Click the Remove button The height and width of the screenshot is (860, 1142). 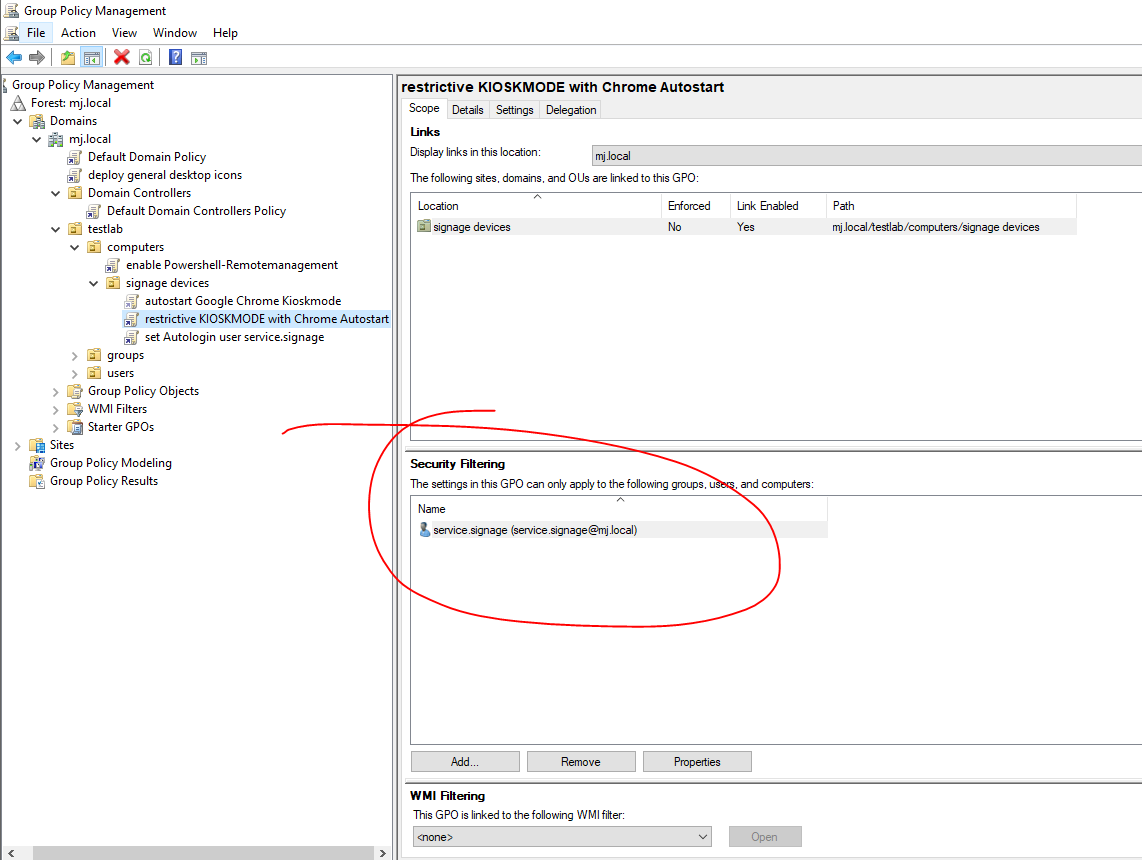tap(580, 762)
